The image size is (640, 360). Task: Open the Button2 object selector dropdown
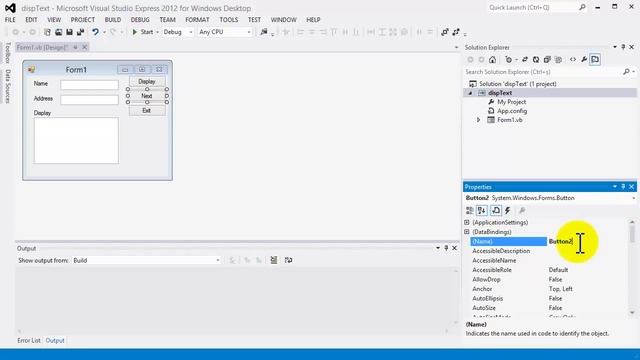tap(633, 198)
